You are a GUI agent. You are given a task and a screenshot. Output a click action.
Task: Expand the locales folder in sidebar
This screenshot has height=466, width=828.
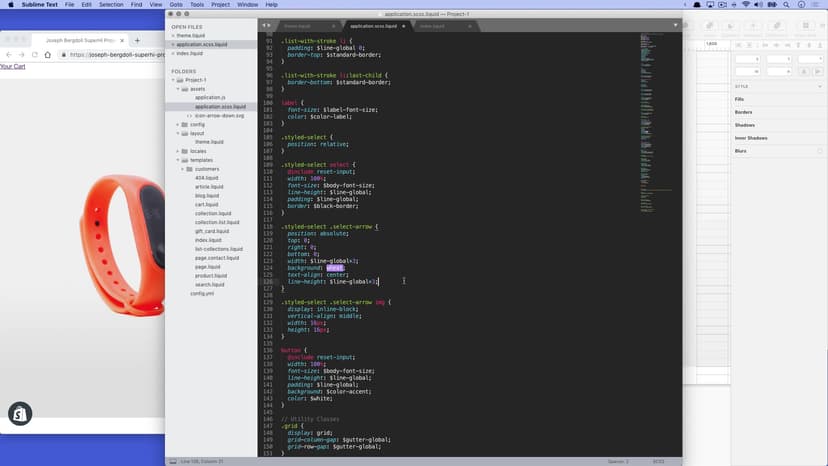point(178,151)
